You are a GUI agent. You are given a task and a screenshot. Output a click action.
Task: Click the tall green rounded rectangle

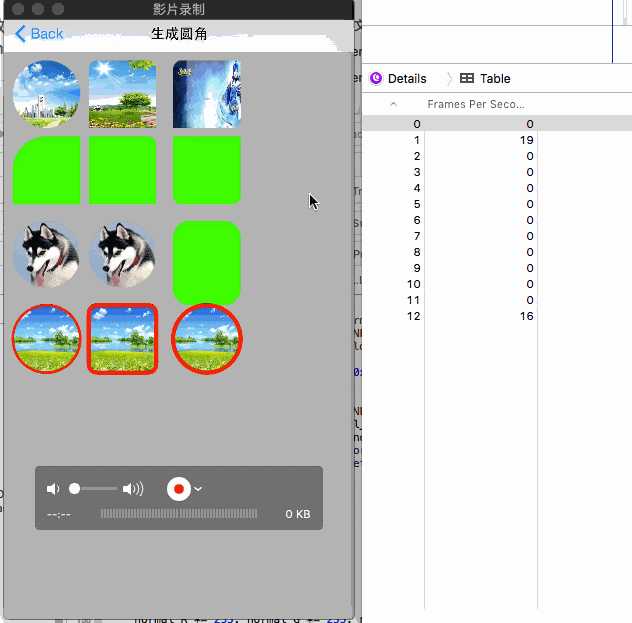click(x=207, y=263)
